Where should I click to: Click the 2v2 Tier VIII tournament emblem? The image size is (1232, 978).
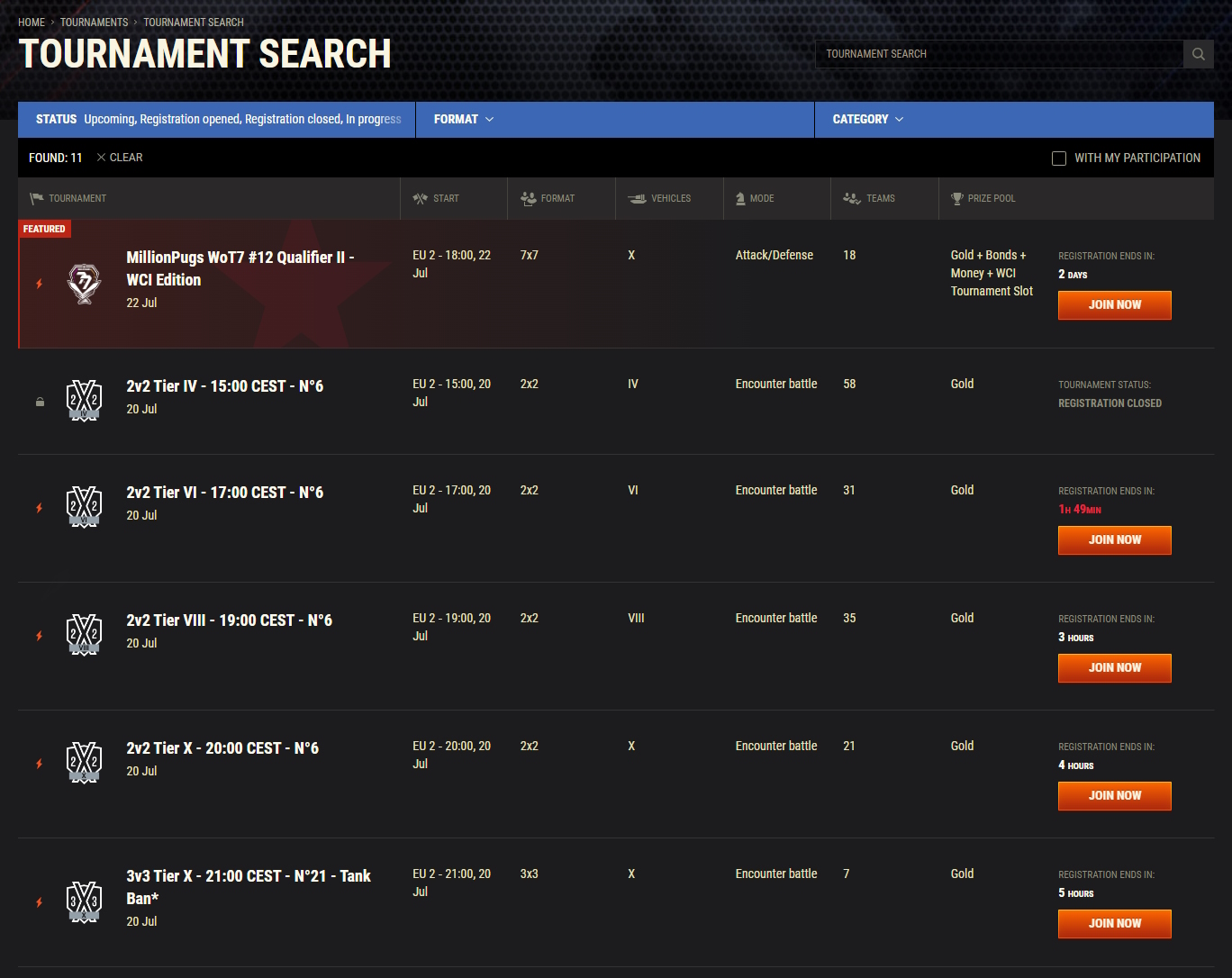tap(85, 636)
